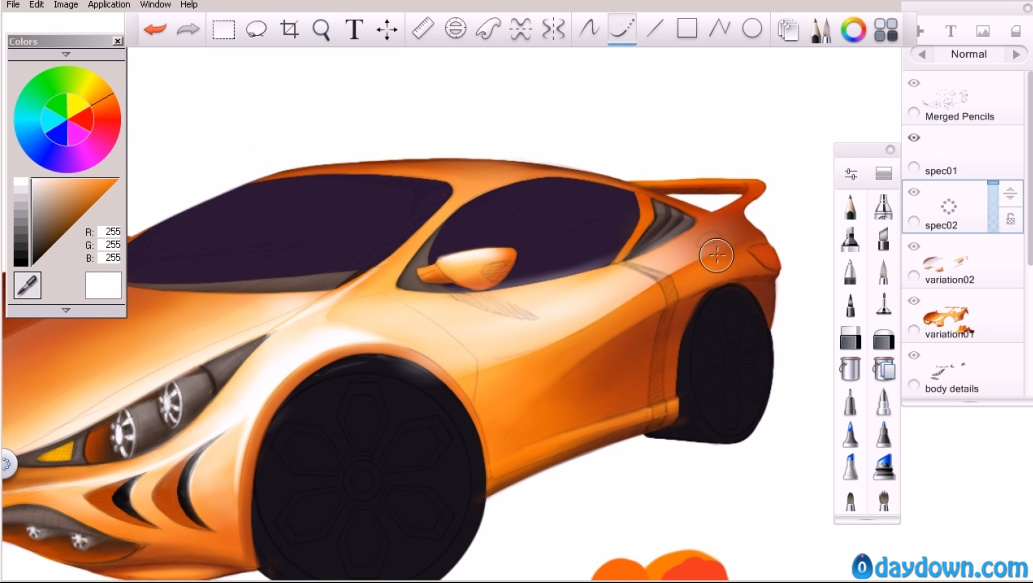Screen dimensions: 1033x583
Task: Open the Normal blend mode selector
Action: tap(968, 54)
